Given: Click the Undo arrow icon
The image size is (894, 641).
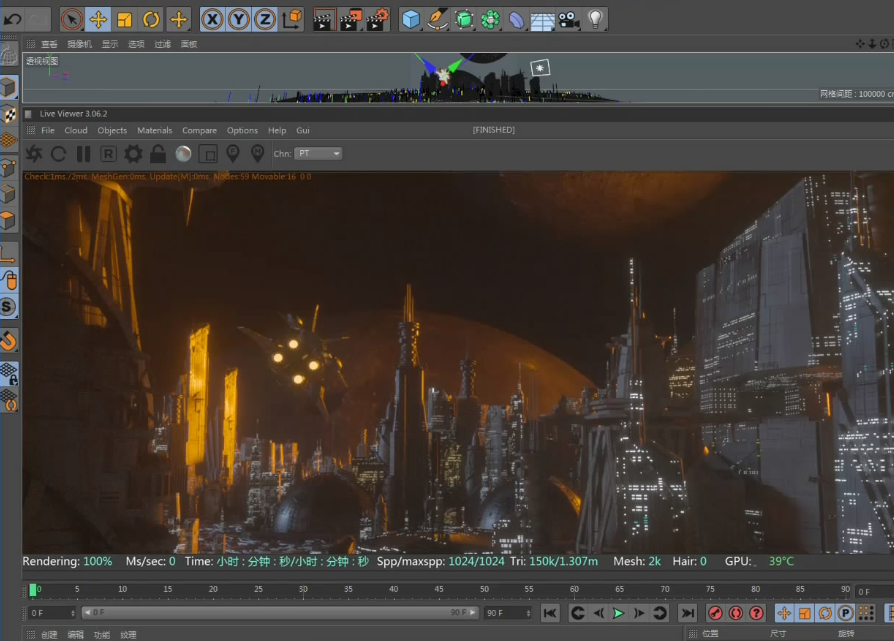Looking at the screenshot, I should pyautogui.click(x=12, y=19).
